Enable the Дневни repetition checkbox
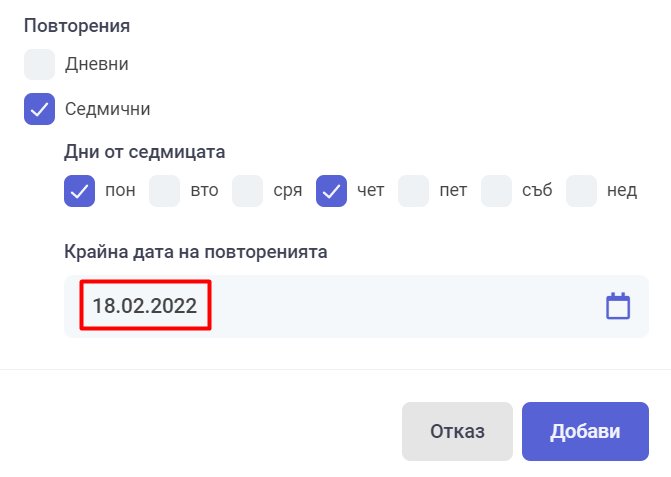Viewport: 671px width, 477px height. click(39, 64)
